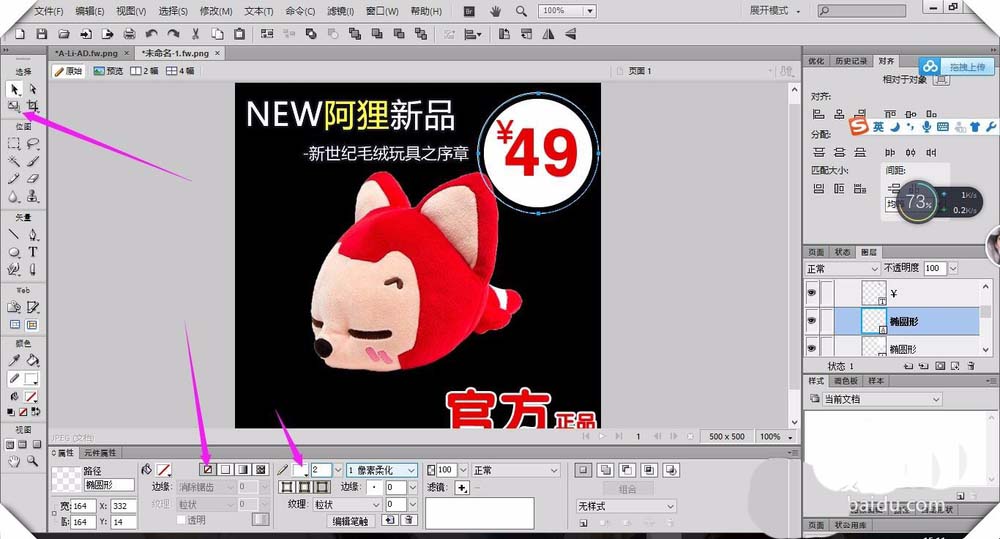
Task: Activate the Paint Bucket tool
Action: [x=33, y=361]
